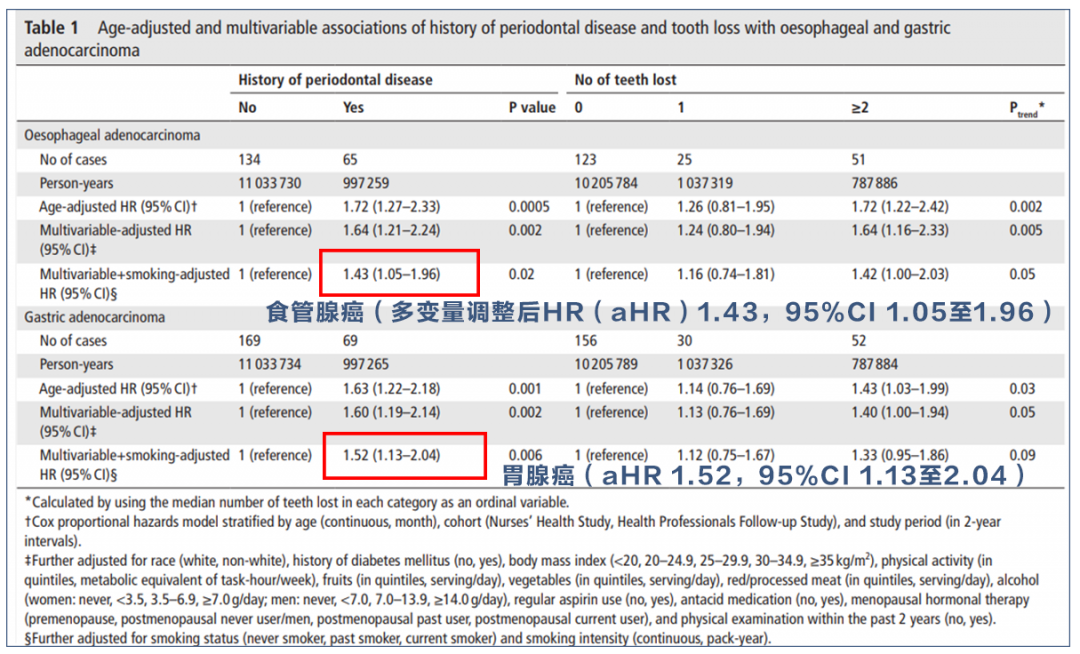This screenshot has height=654, width=1080.
Task: Click the P trend value "0.03"
Action: [1022, 389]
